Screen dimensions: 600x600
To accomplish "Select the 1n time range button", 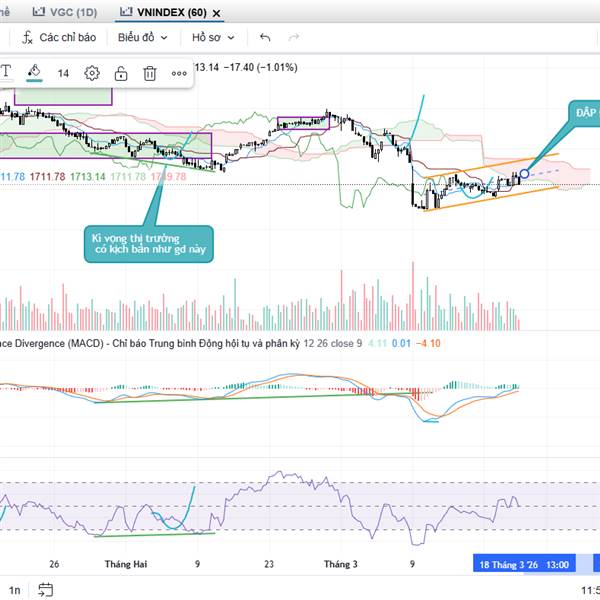I will click(x=14, y=588).
